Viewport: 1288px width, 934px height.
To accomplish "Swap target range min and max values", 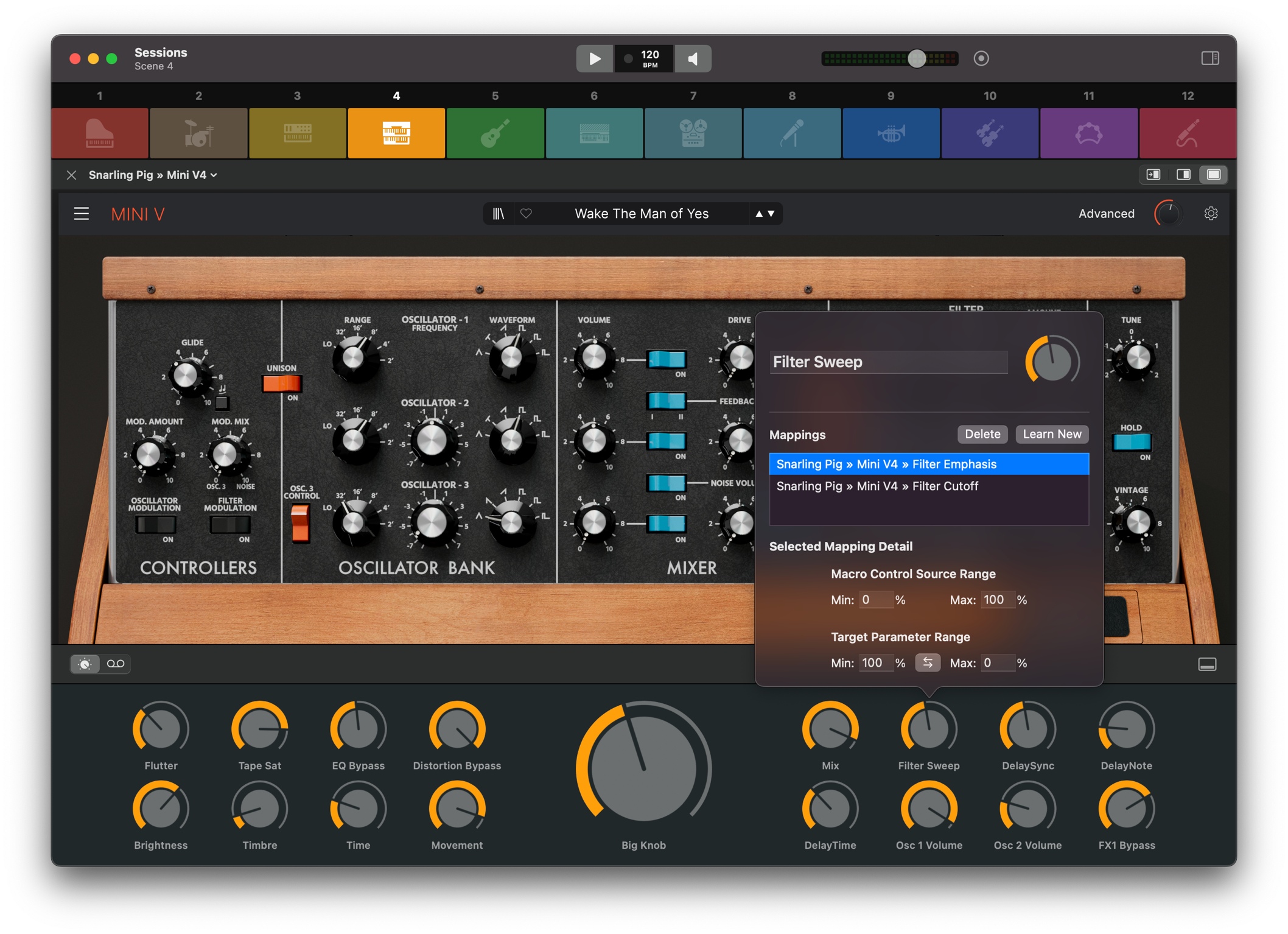I will coord(928,662).
